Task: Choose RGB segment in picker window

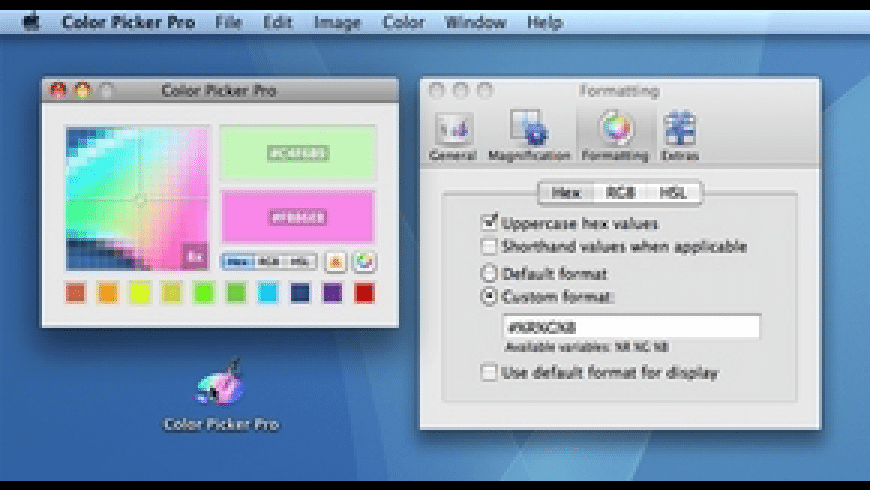Action: 269,262
